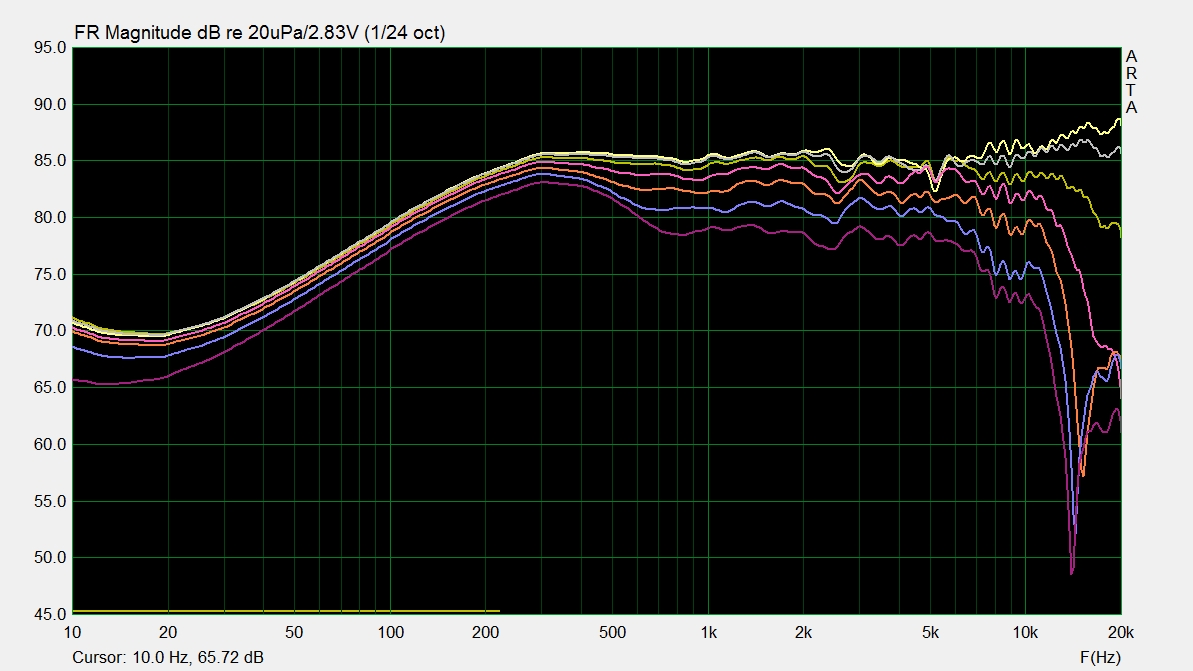Click the 60.0 y-axis label

tap(48, 444)
